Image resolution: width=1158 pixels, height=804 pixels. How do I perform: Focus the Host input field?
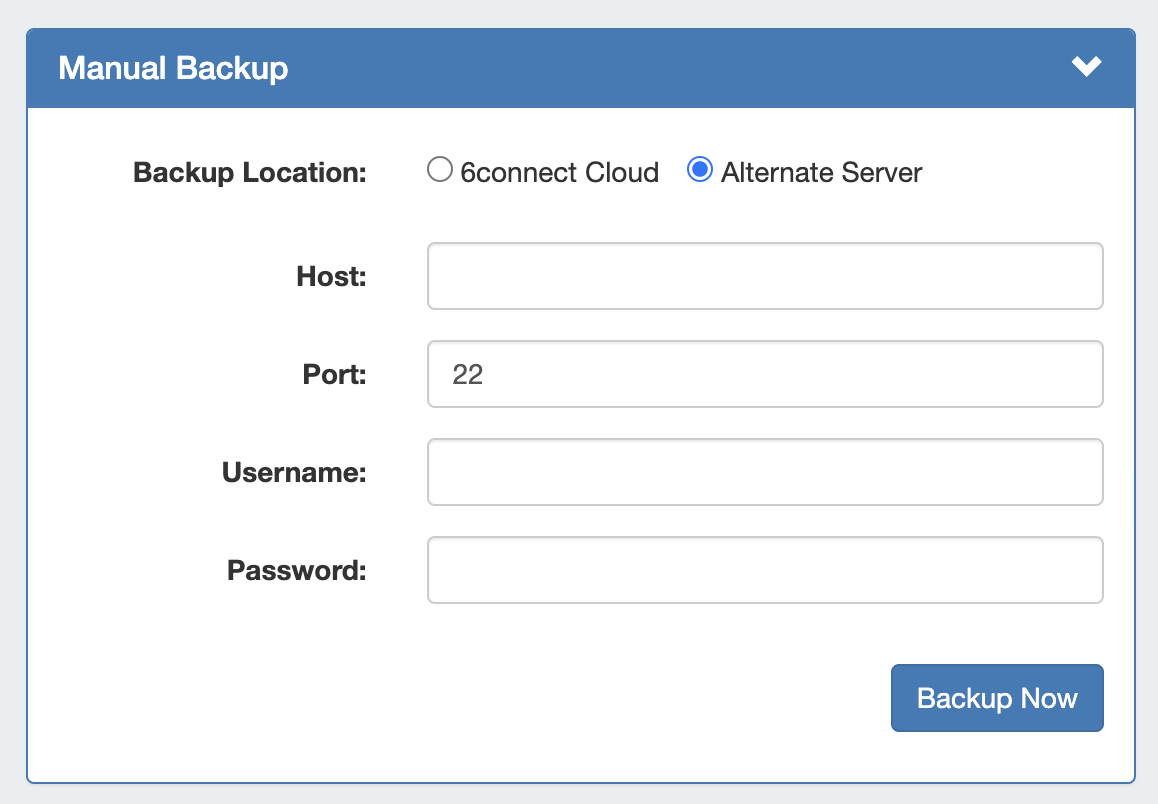click(765, 276)
